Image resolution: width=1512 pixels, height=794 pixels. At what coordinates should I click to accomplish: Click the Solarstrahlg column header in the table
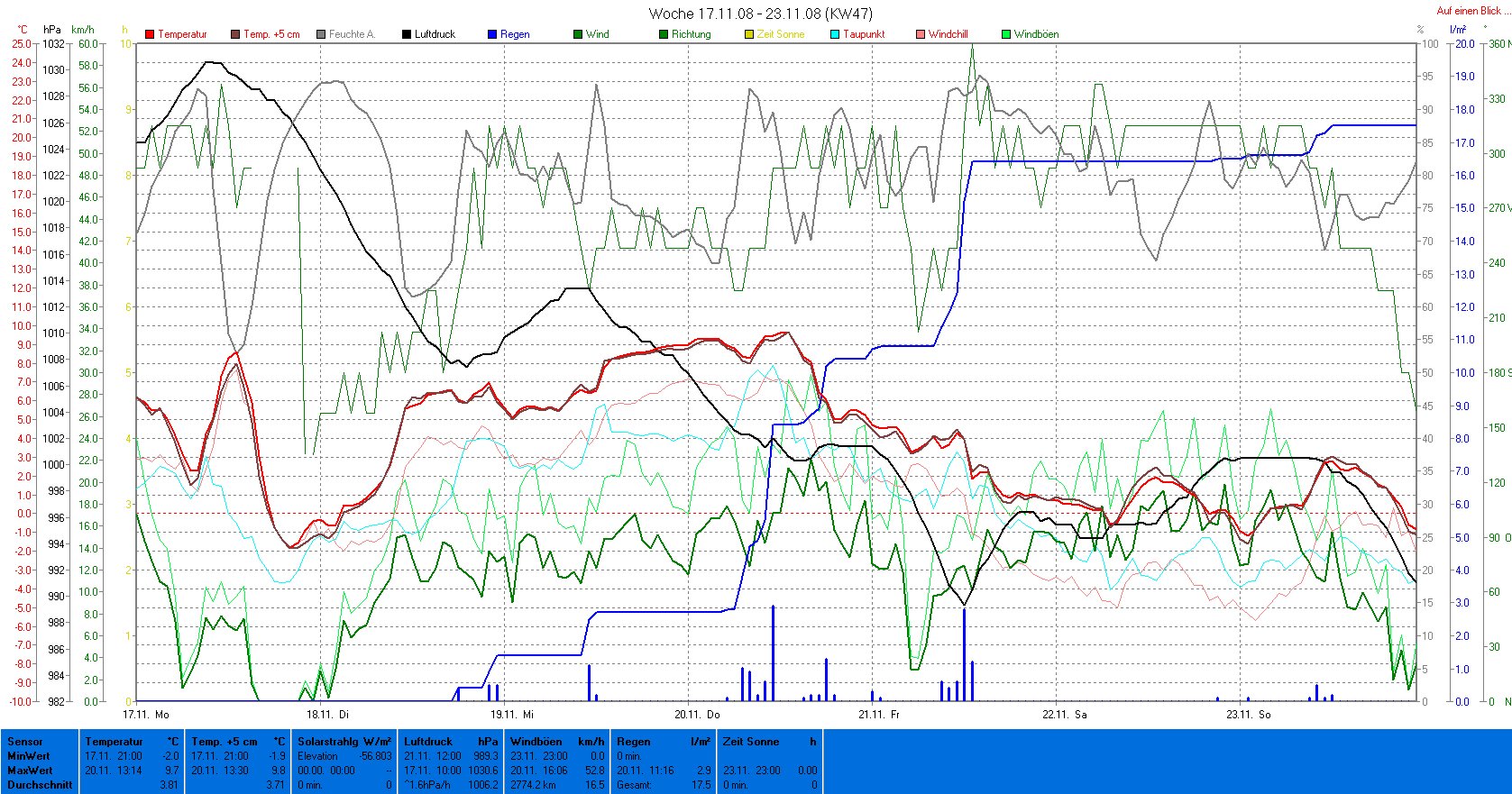[344, 742]
